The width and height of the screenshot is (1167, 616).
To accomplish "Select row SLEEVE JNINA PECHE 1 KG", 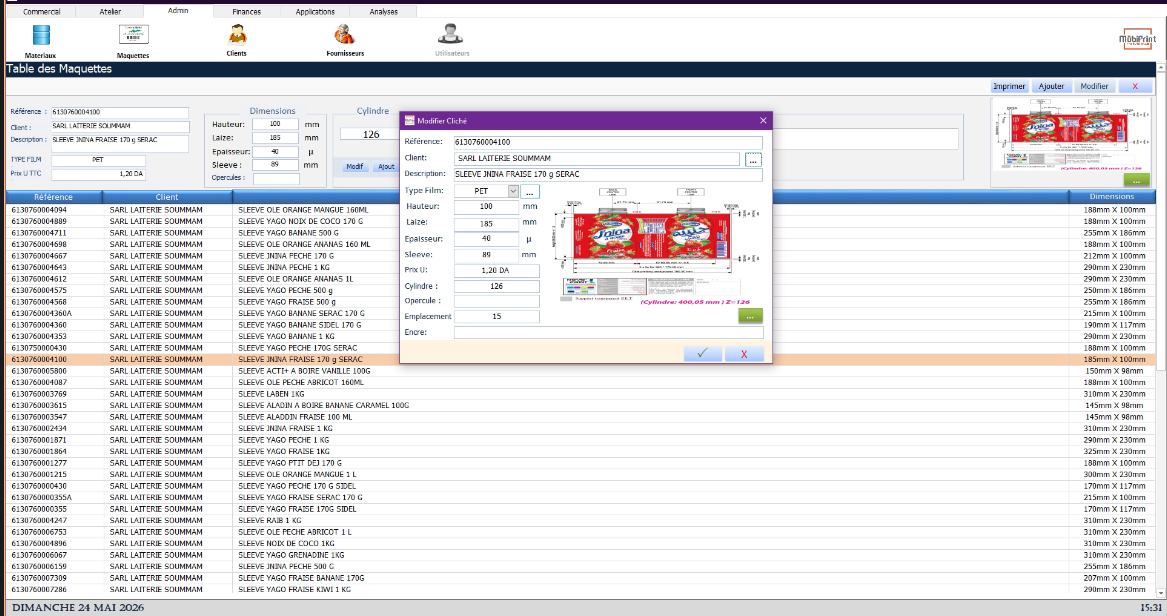I will 581,267.
